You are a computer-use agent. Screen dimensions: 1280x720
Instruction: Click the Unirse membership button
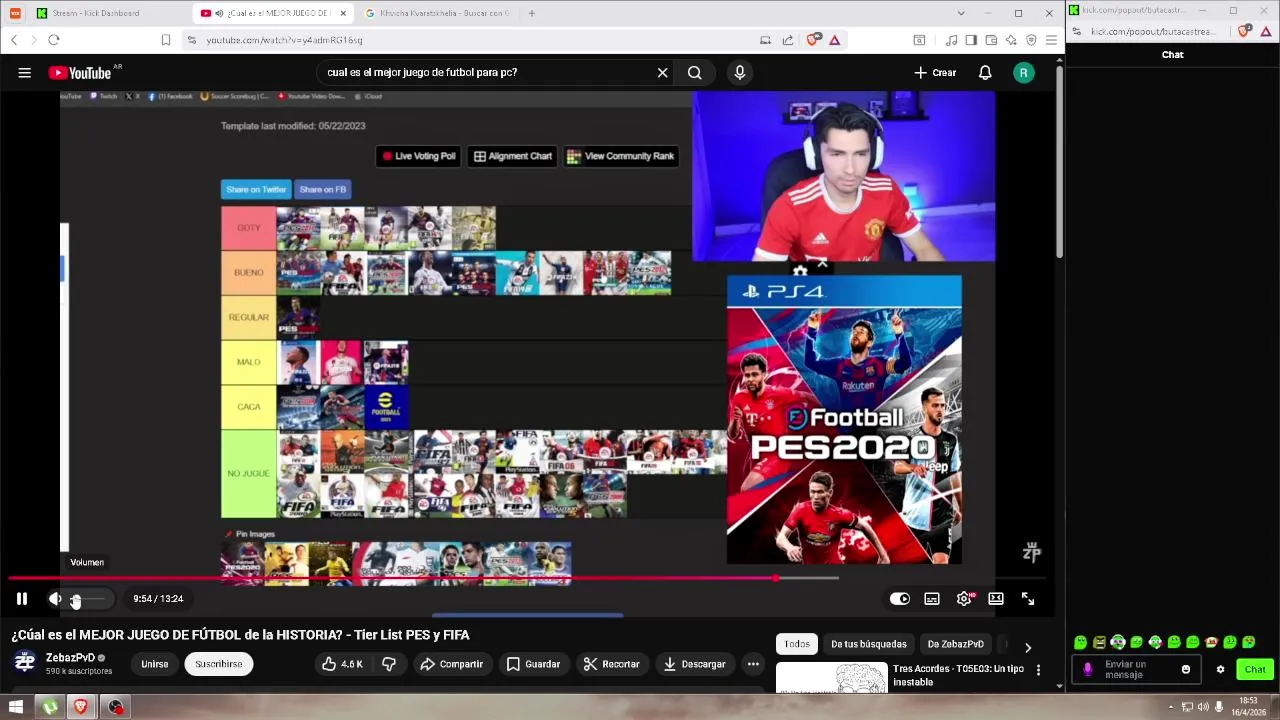(x=155, y=664)
